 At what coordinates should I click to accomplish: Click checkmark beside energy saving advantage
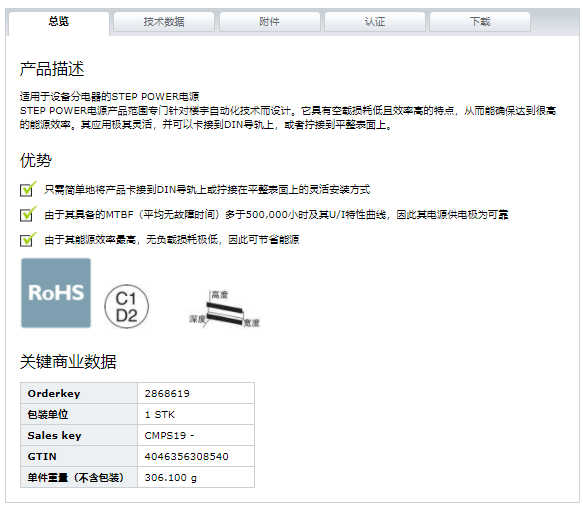click(x=28, y=239)
